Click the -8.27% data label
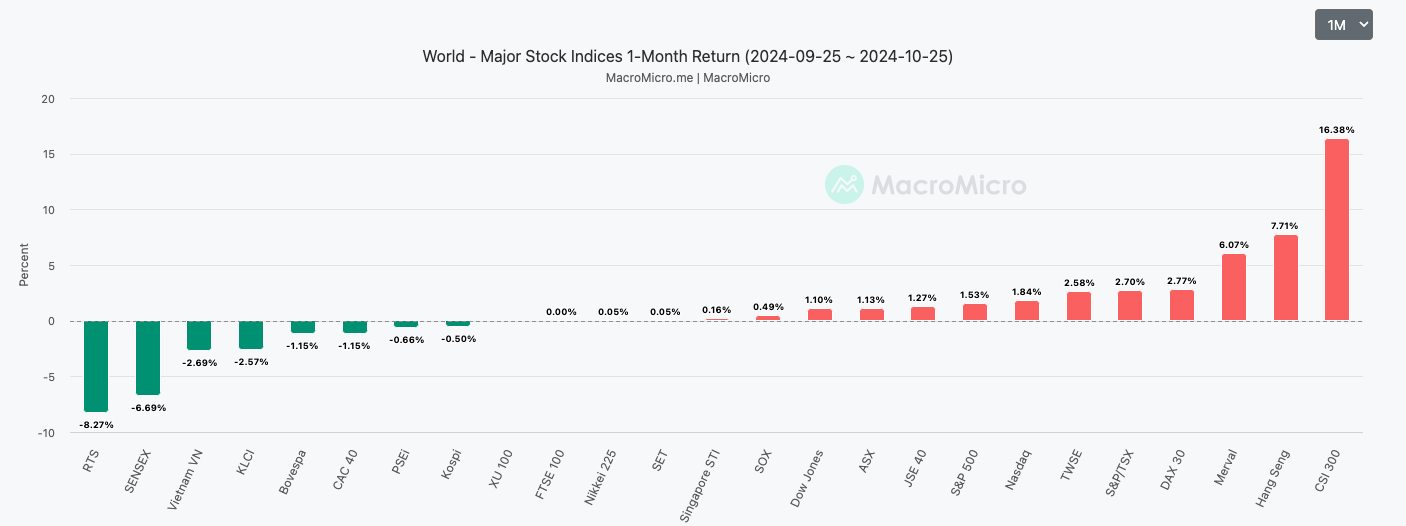Viewport: 1406px width, 526px height. tap(96, 425)
